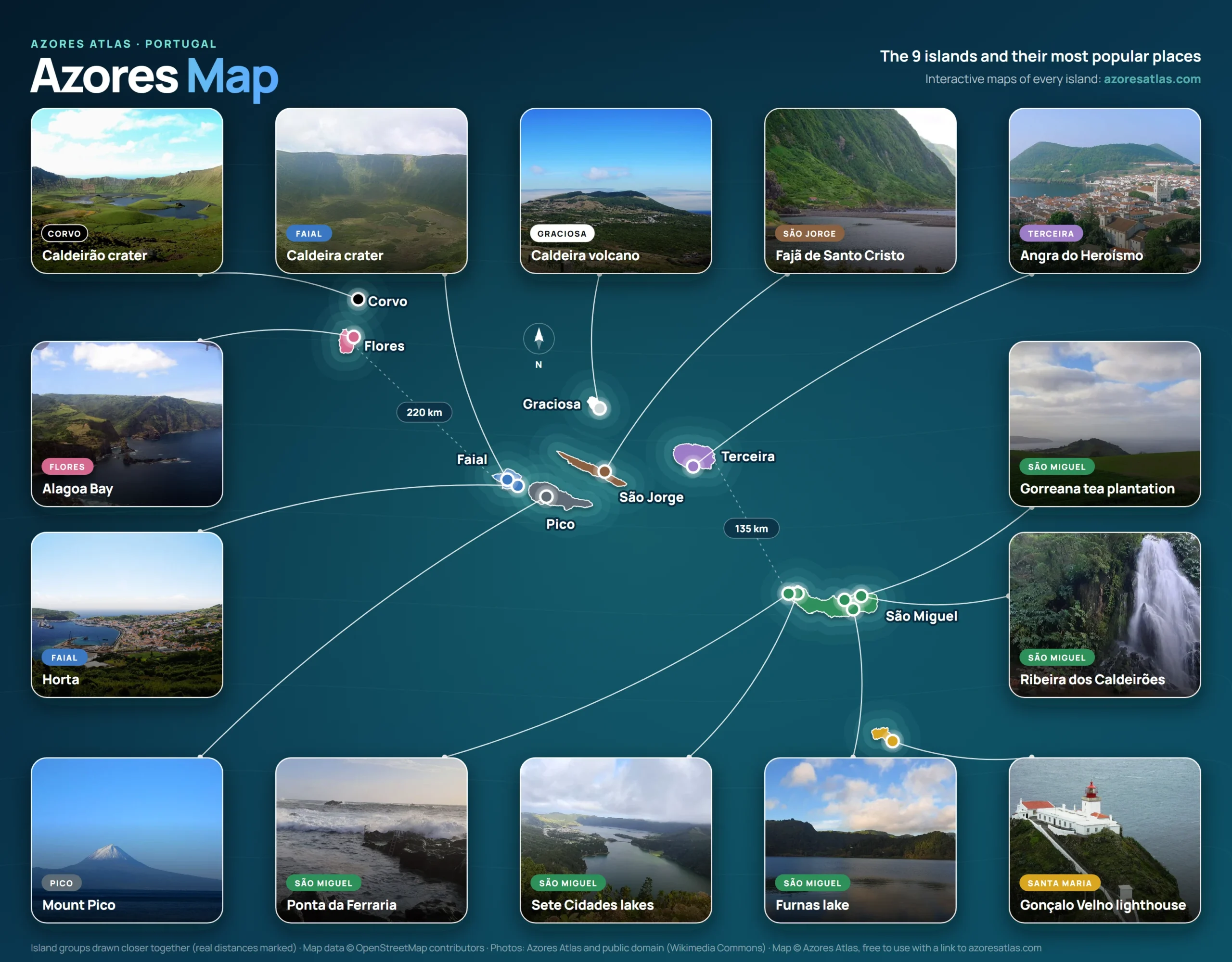Click the Graciosa island white marker

(x=600, y=408)
